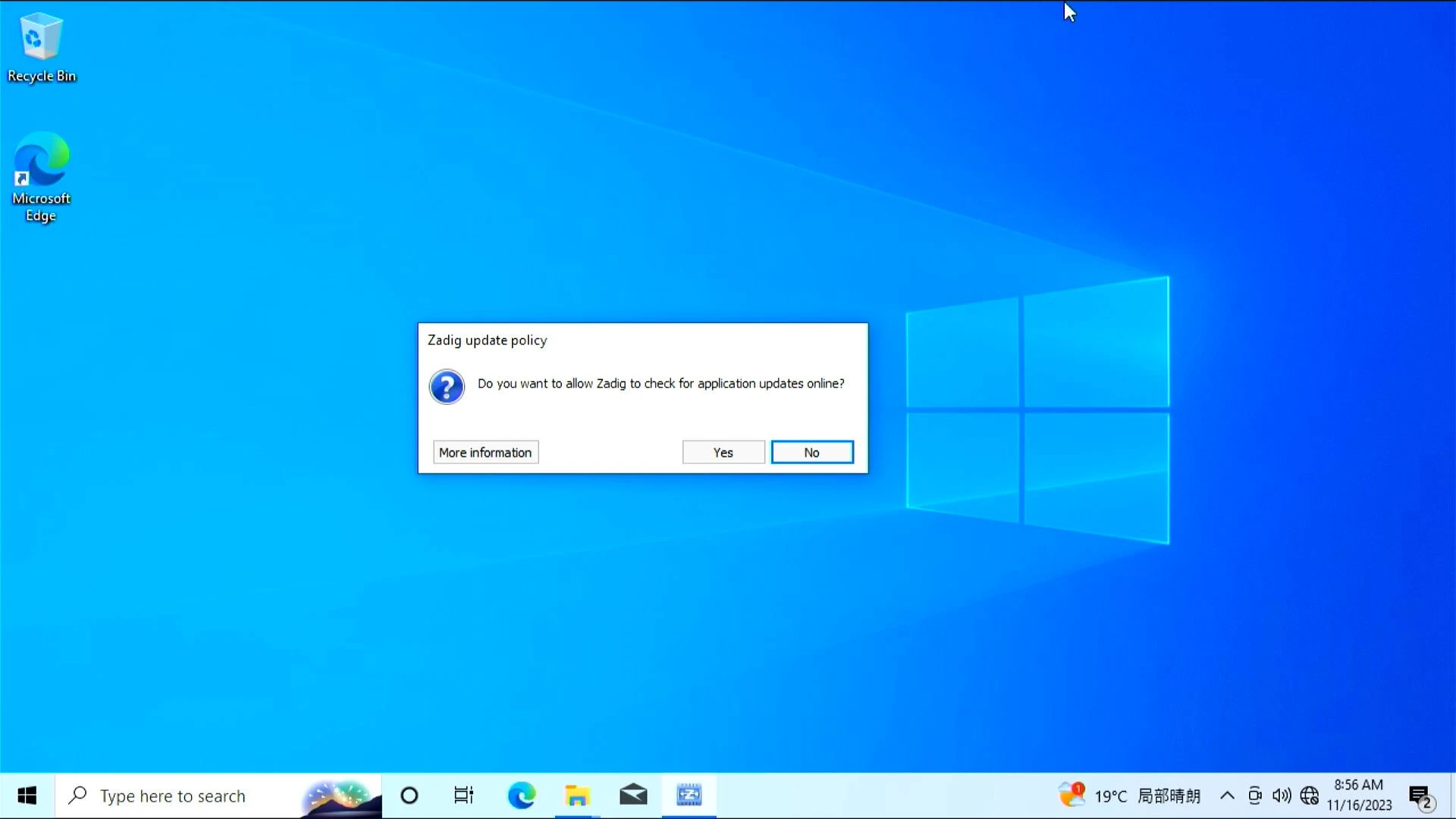Click No in Zadig update policy dialog
The image size is (1456, 819).
tap(812, 453)
